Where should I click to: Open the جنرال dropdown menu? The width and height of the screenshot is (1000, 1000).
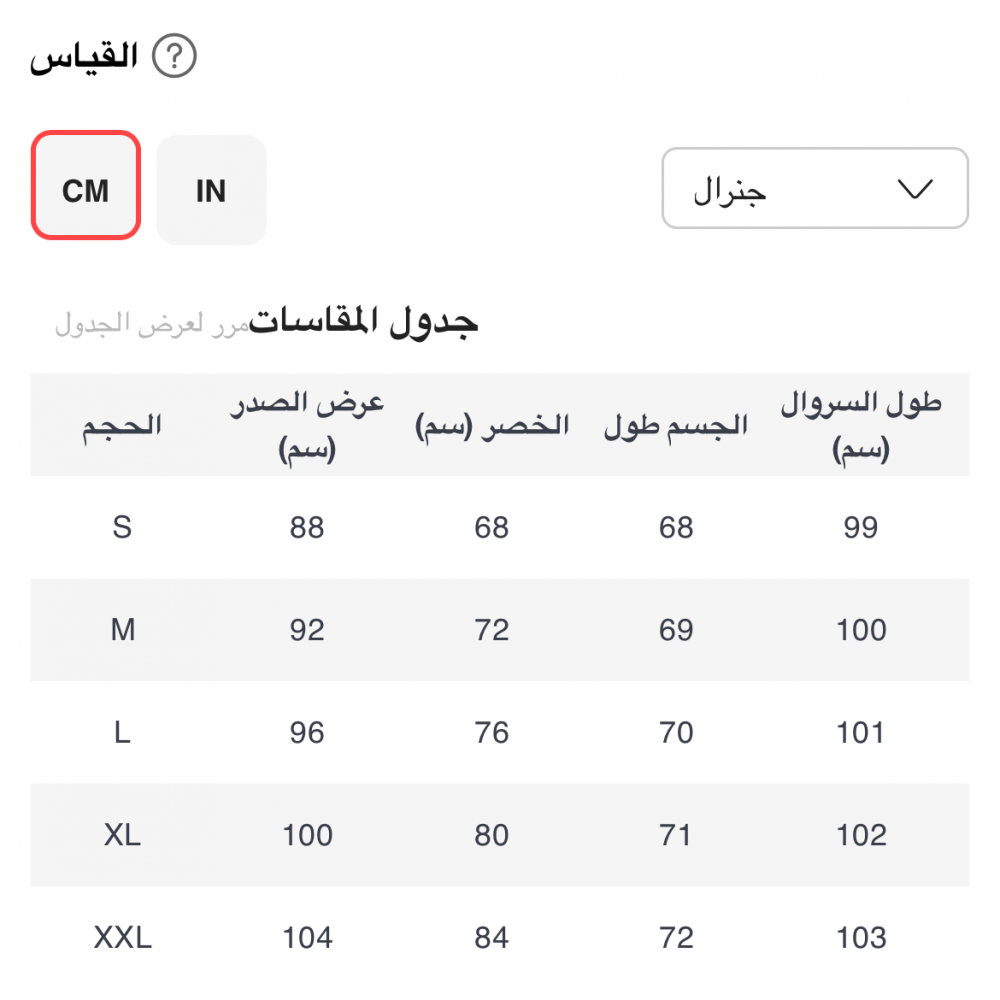coord(814,189)
